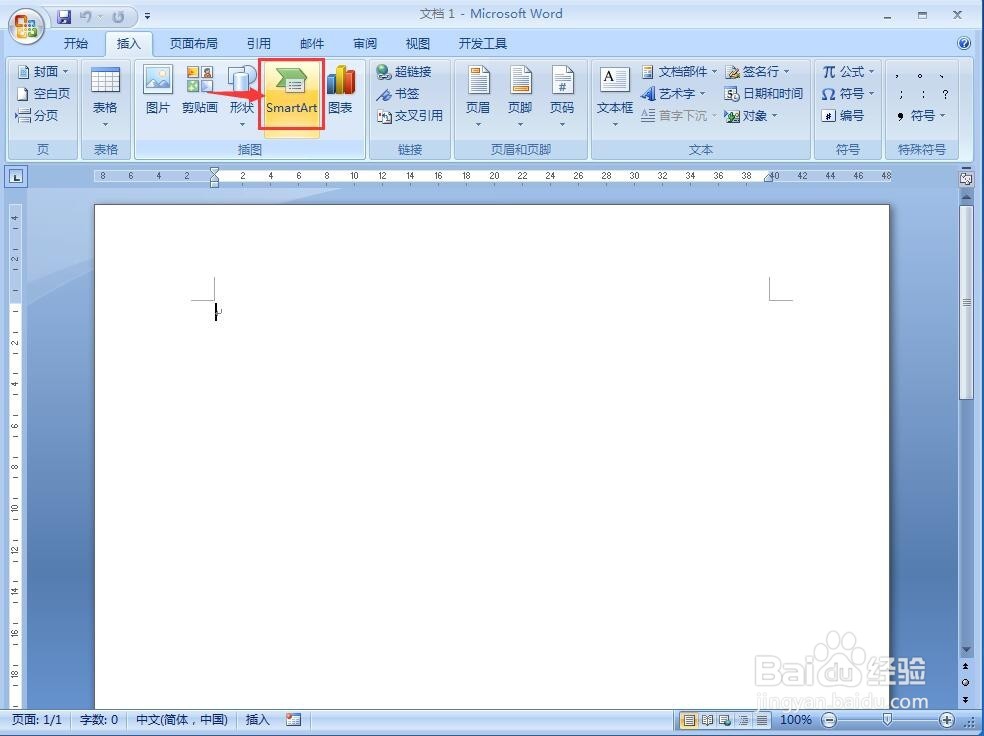Switch to Web Layout view
This screenshot has height=736, width=984.
click(725, 720)
